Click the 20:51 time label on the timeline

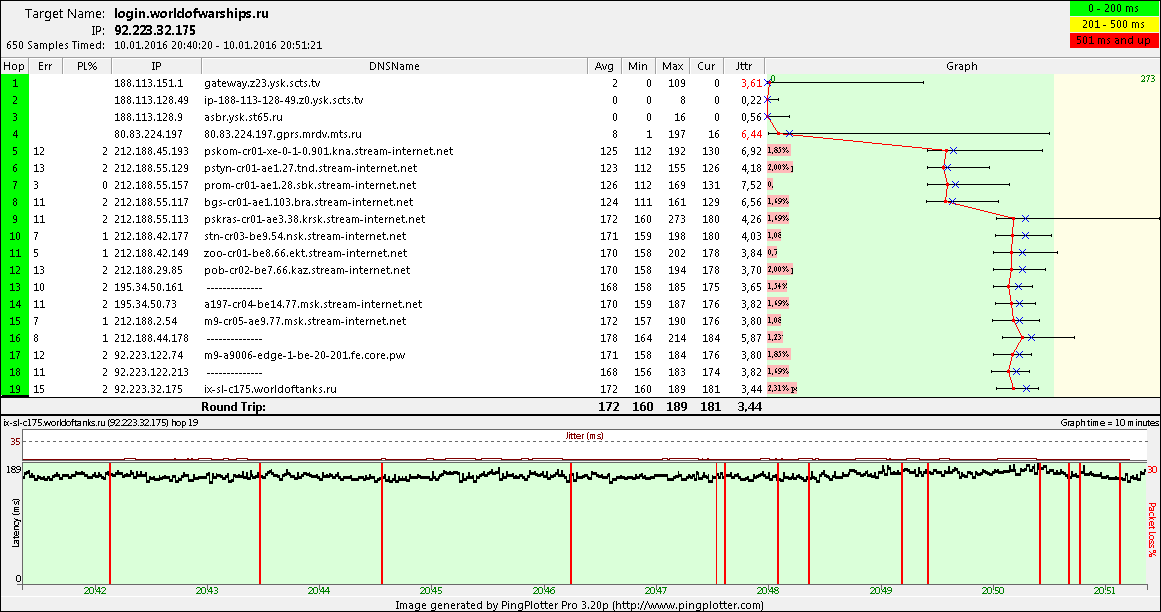[1104, 591]
